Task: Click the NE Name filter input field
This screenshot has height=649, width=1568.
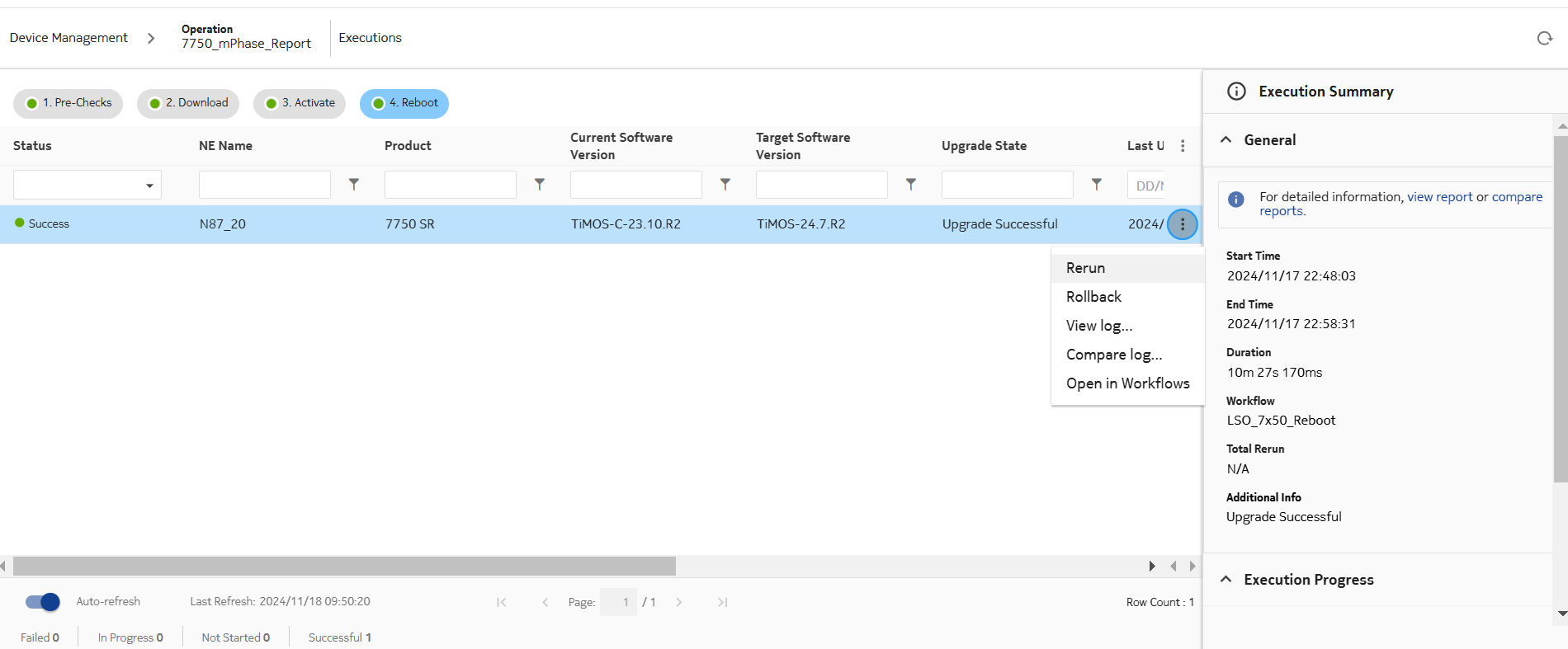Action: pos(264,185)
